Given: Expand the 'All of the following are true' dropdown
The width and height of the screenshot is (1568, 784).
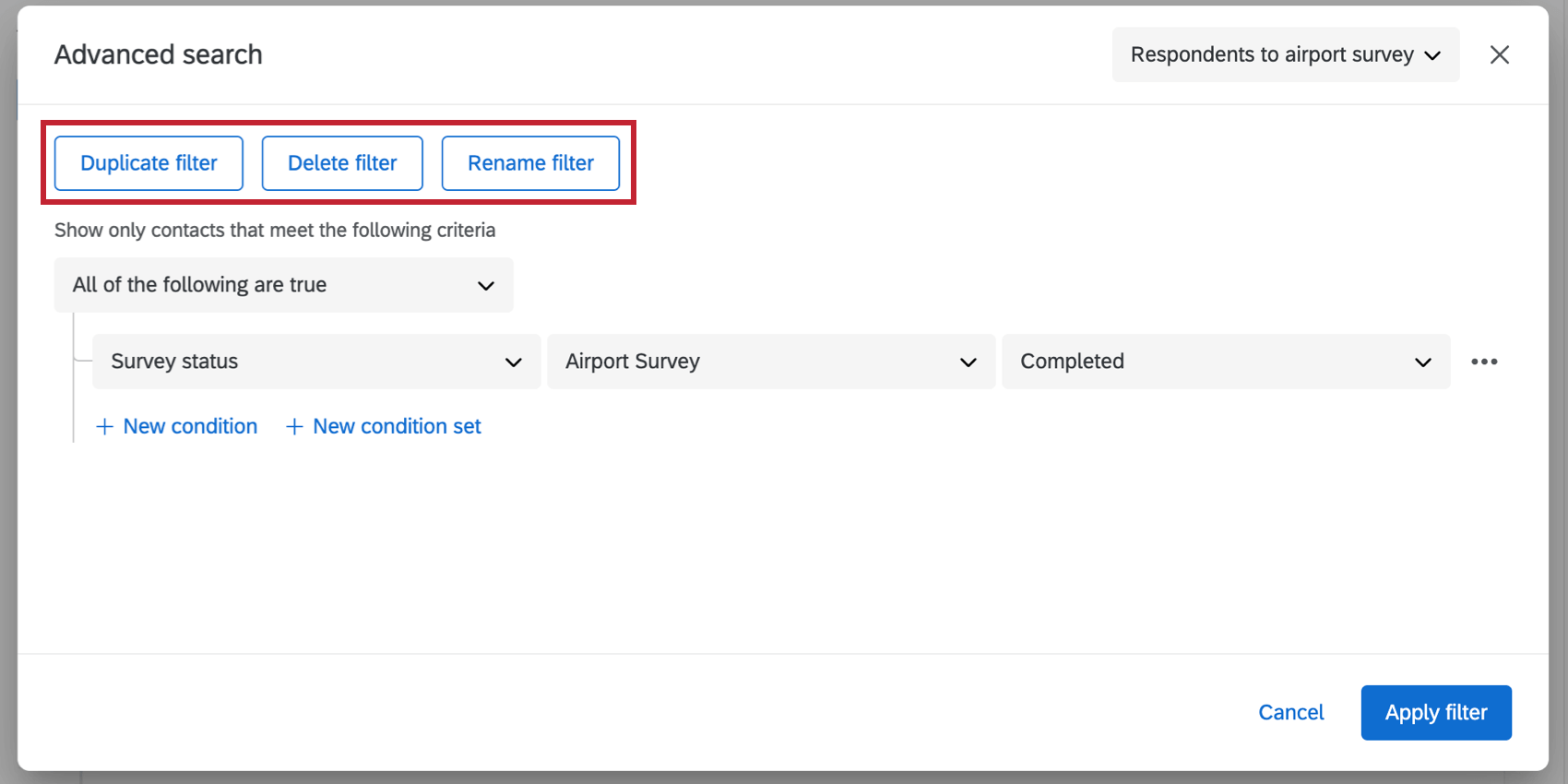Looking at the screenshot, I should tap(283, 285).
